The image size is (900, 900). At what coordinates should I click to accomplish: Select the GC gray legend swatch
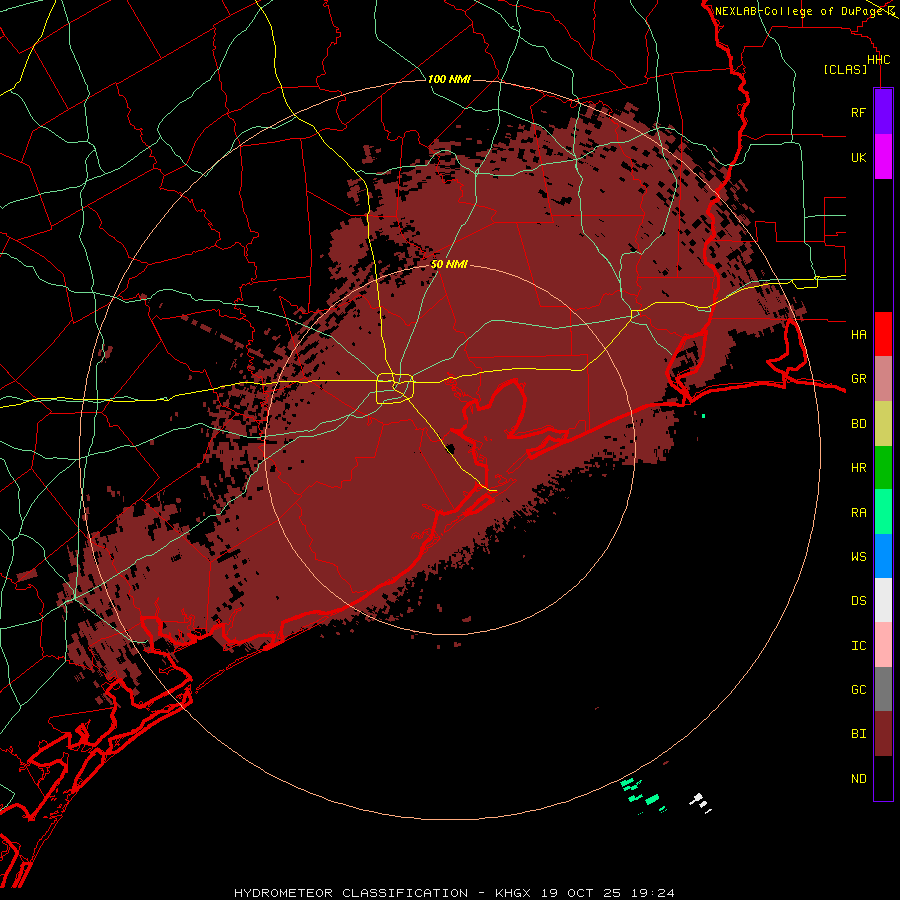coord(883,689)
